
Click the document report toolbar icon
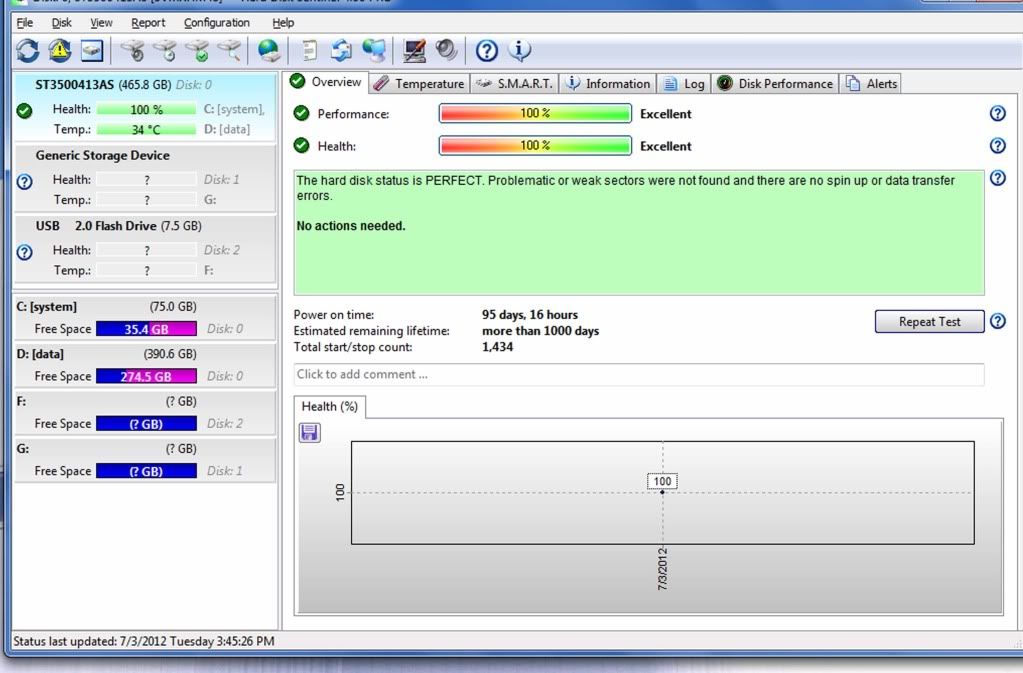click(310, 50)
